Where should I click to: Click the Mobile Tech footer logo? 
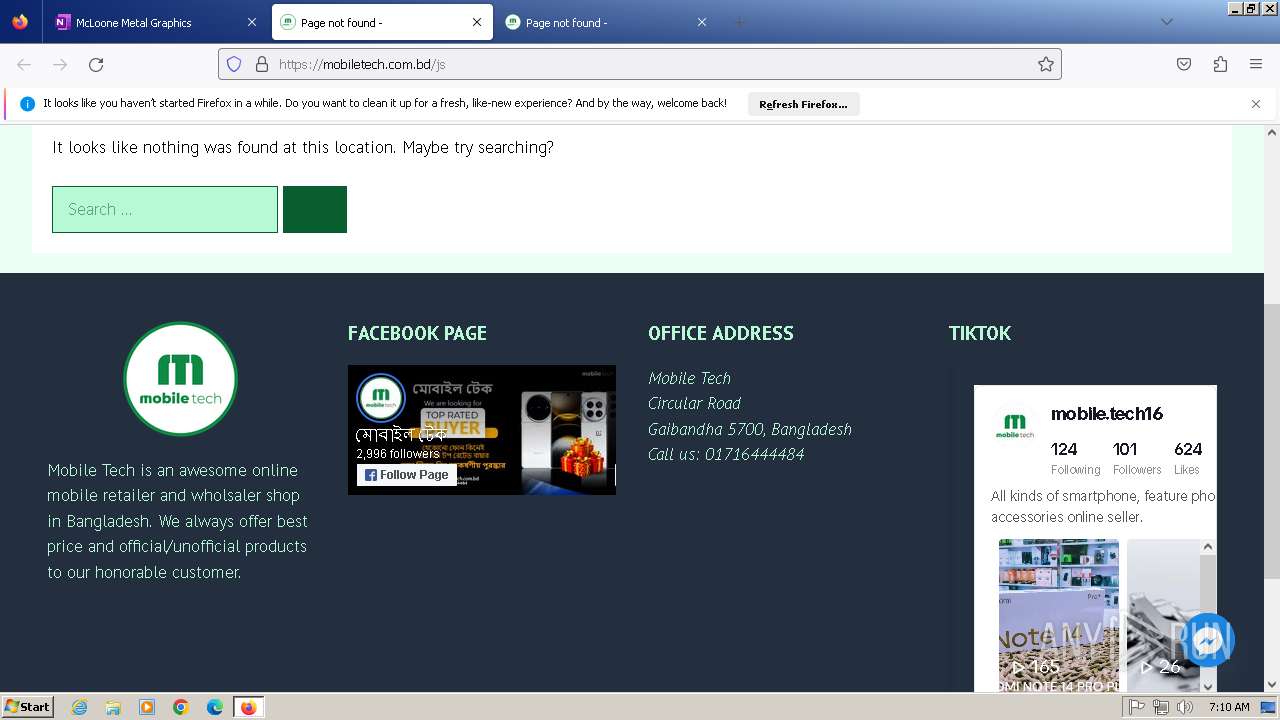[x=180, y=379]
